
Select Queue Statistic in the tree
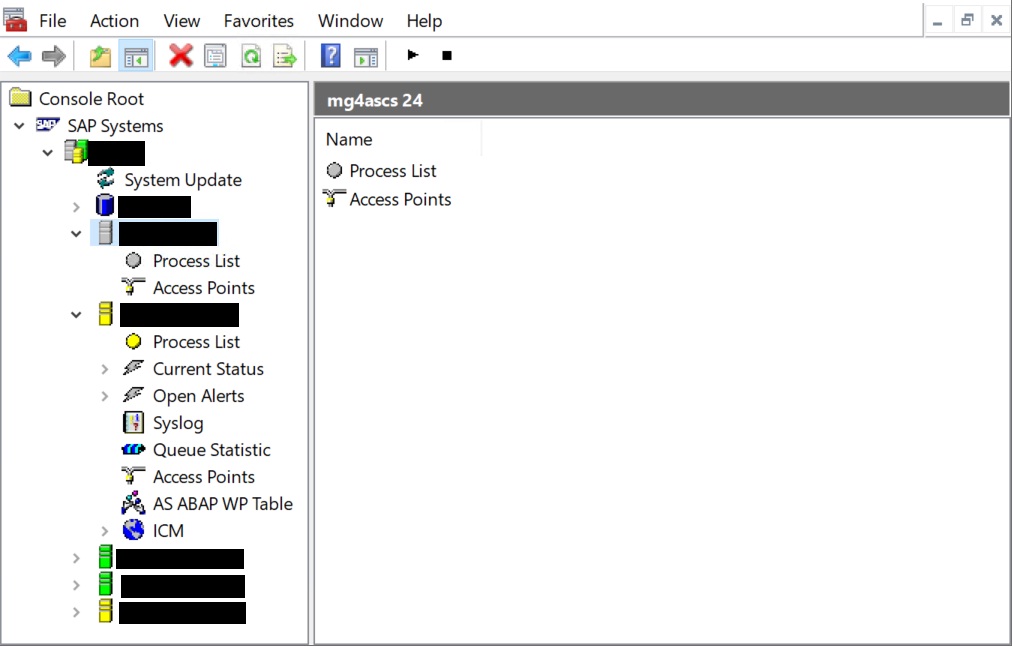[211, 450]
